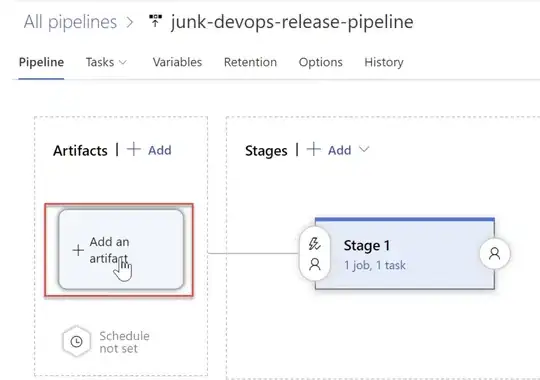Viewport: 540px width, 380px height.
Task: Go to All pipelines breadcrumb
Action: [x=70, y=22]
